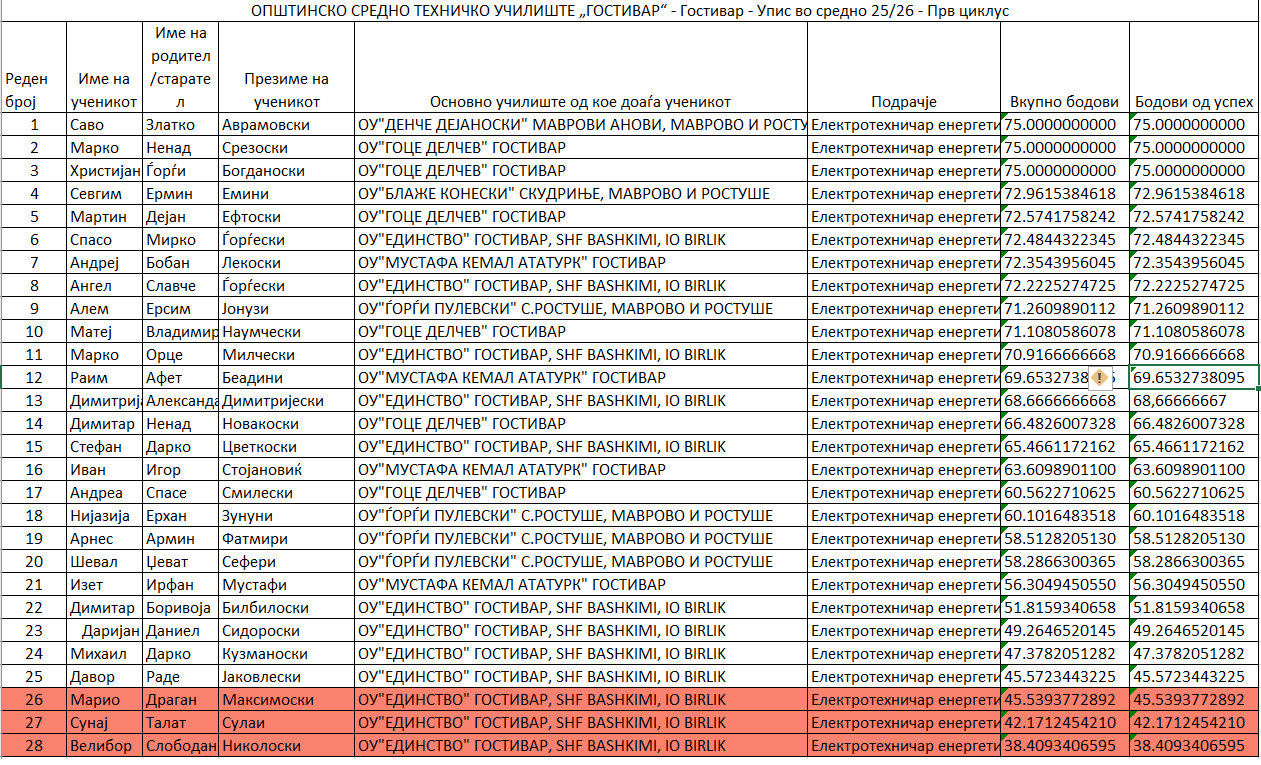Select the active cell showing 69.6532738095
The height and width of the screenshot is (765, 1261).
click(1194, 378)
